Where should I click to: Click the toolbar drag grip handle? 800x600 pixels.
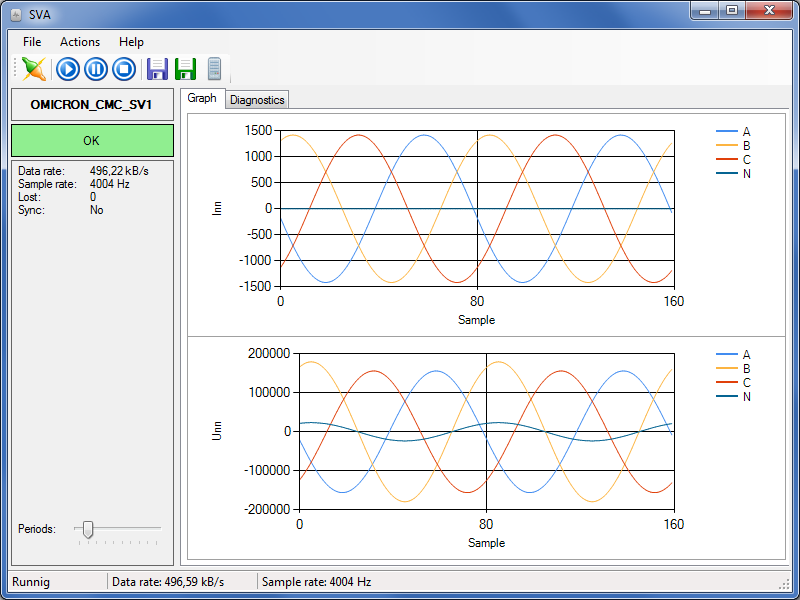(15, 69)
